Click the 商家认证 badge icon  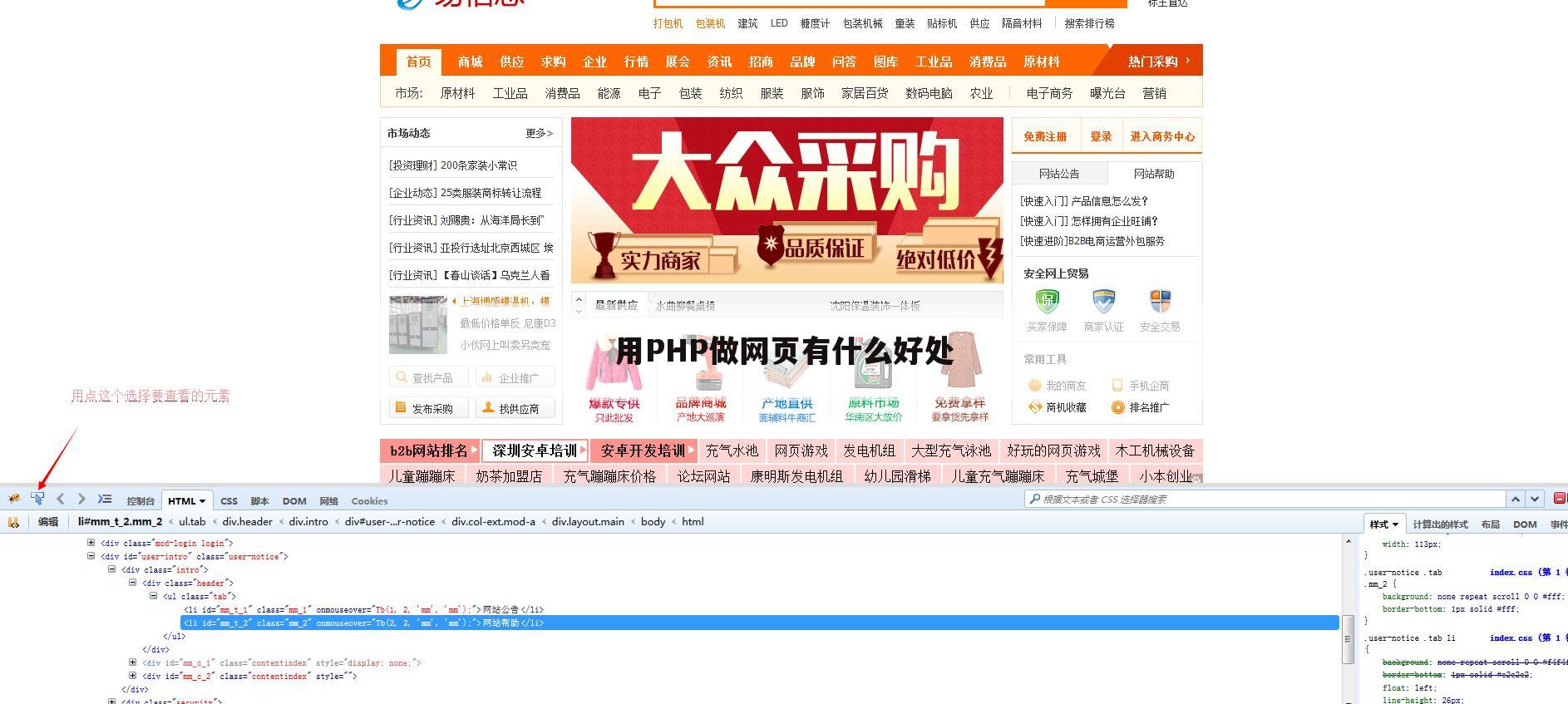point(1103,301)
